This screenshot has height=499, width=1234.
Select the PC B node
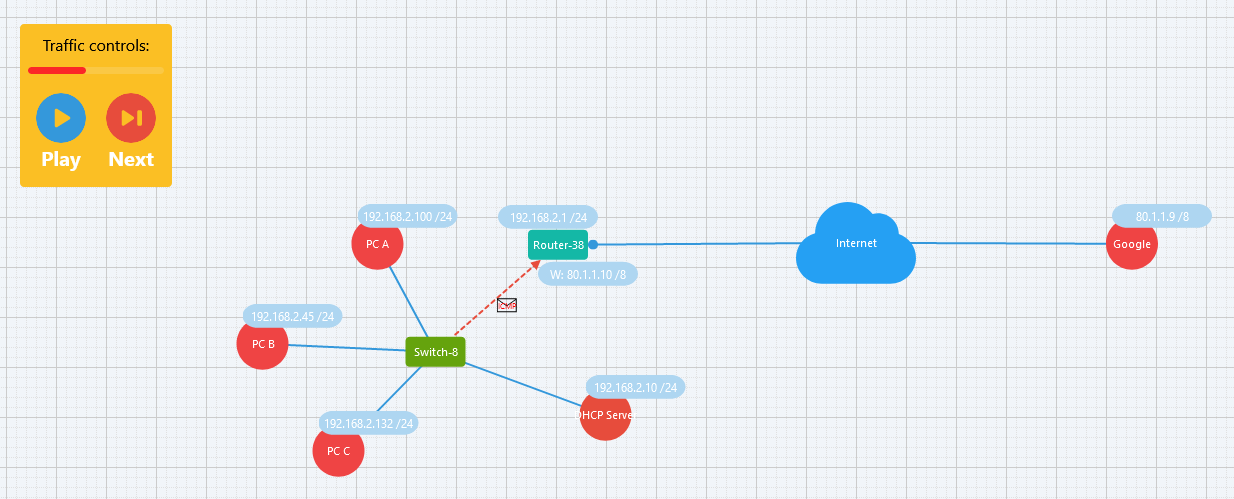pos(262,344)
